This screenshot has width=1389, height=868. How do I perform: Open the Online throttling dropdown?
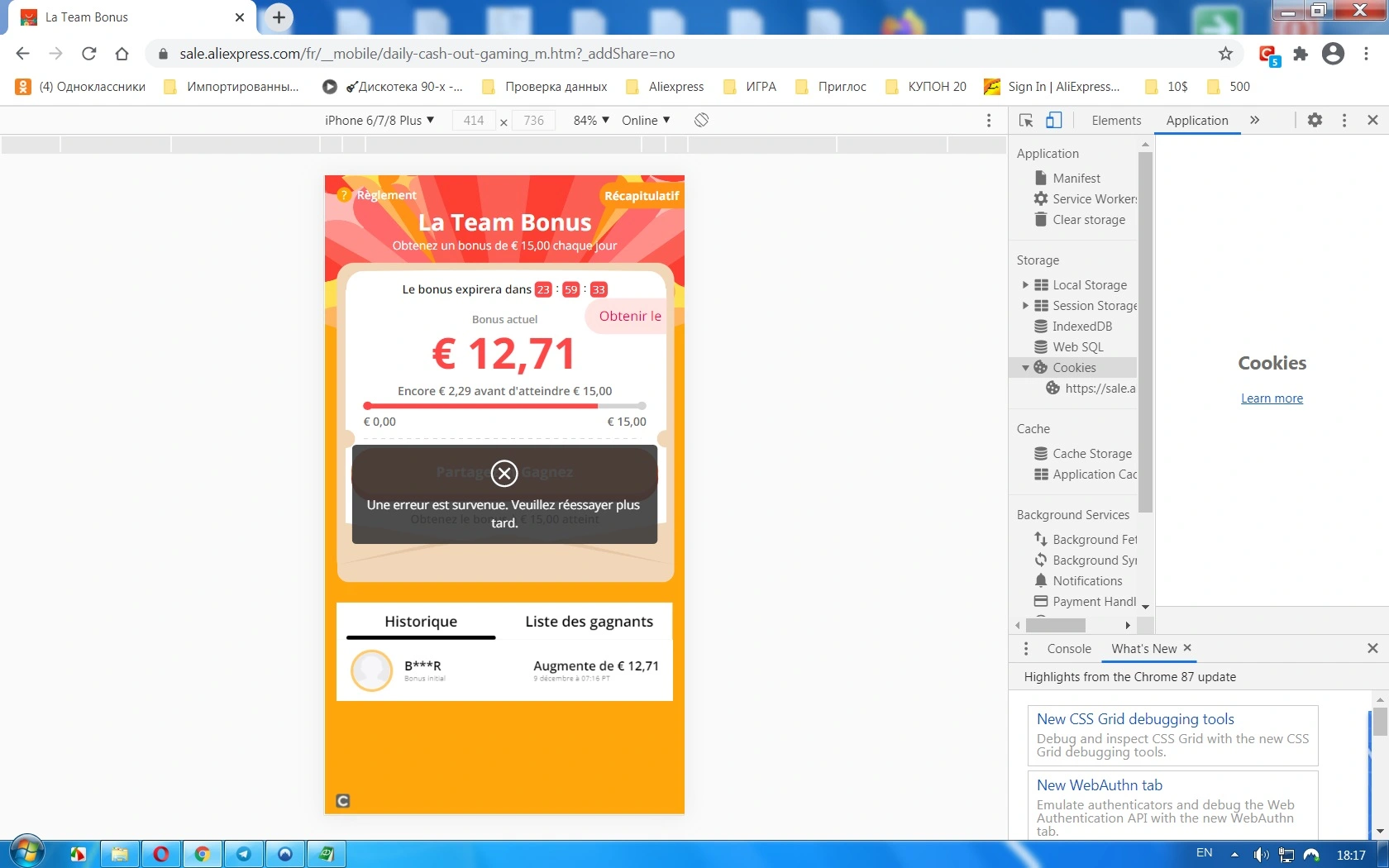tap(646, 121)
